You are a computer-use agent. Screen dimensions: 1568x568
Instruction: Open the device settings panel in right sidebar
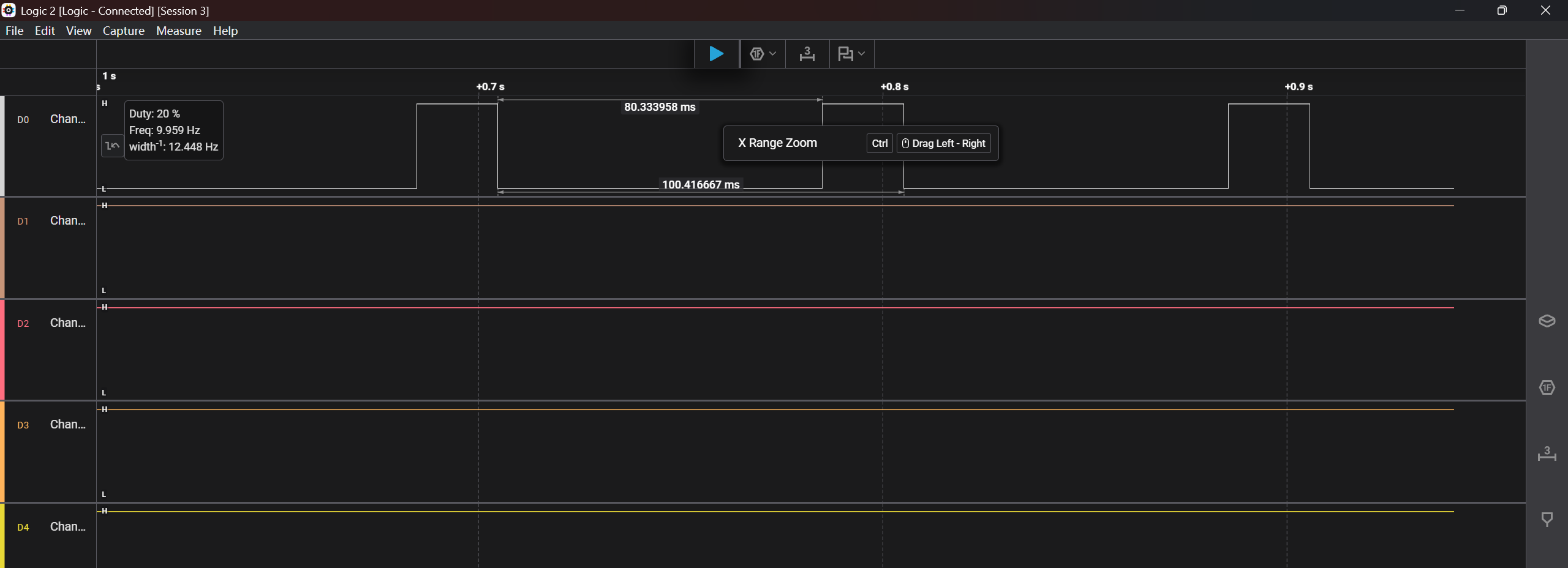click(x=1547, y=321)
